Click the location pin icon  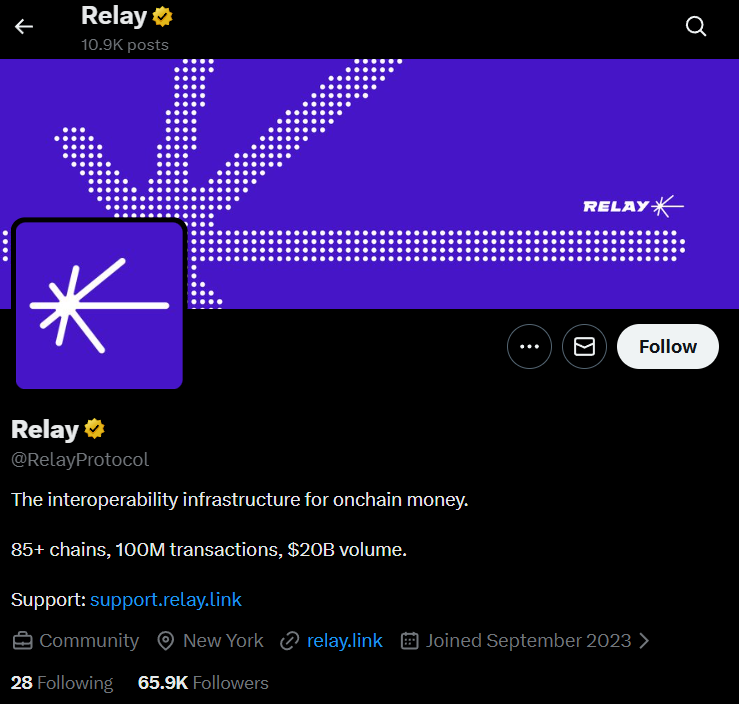[x=166, y=641]
